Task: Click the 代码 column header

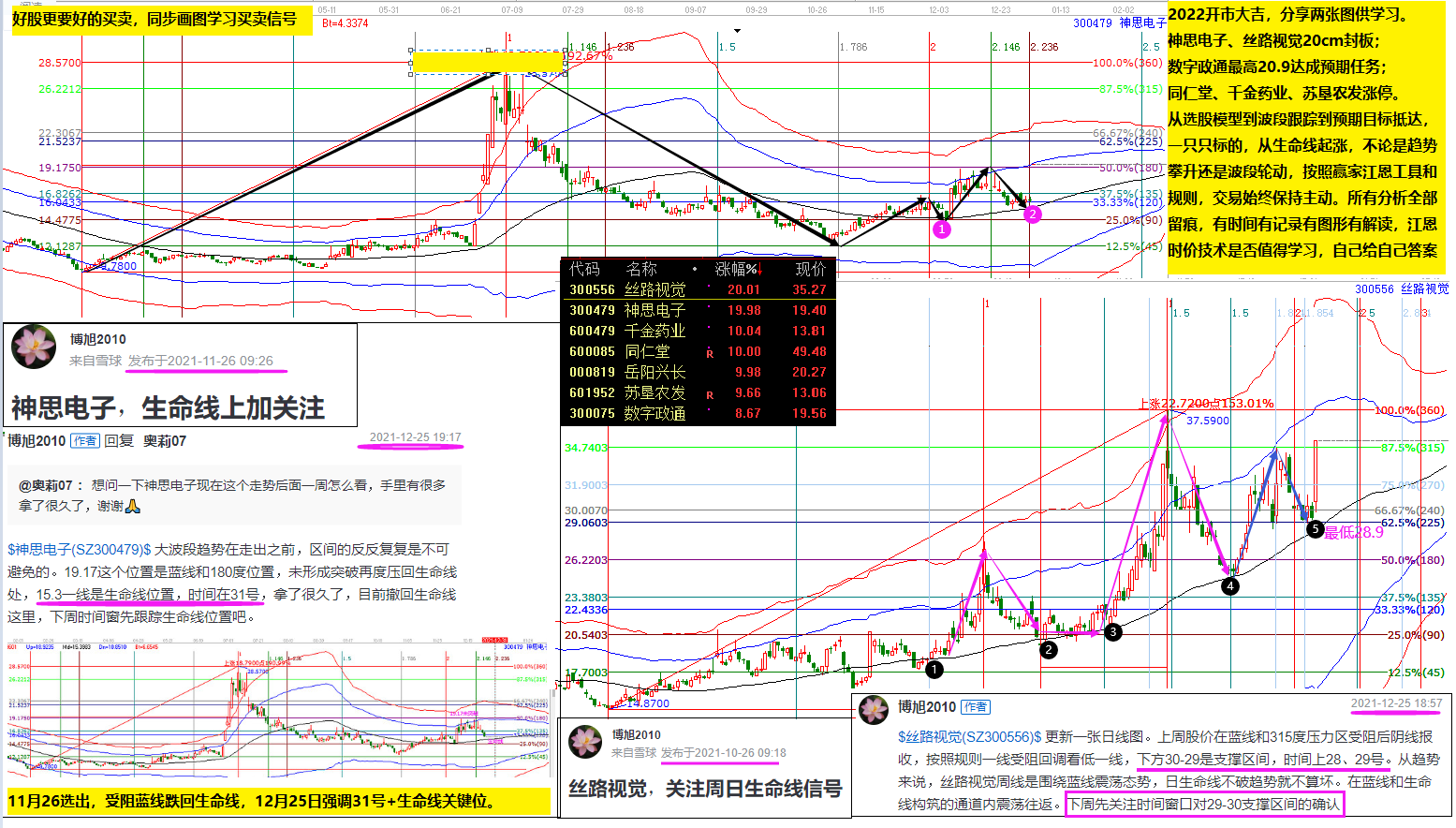Action: pyautogui.click(x=584, y=270)
